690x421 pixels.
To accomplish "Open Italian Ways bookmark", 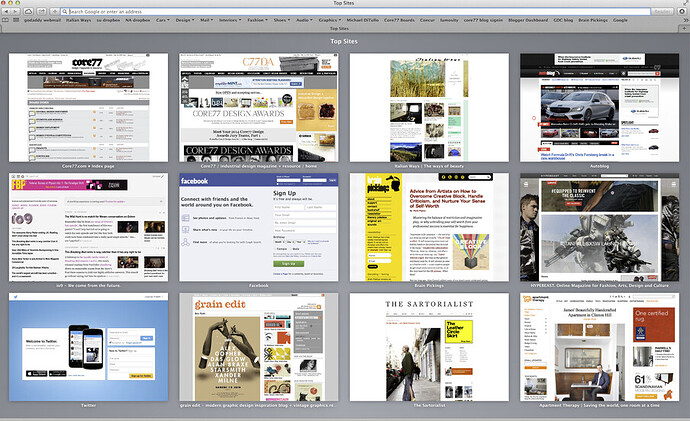I will pos(79,20).
